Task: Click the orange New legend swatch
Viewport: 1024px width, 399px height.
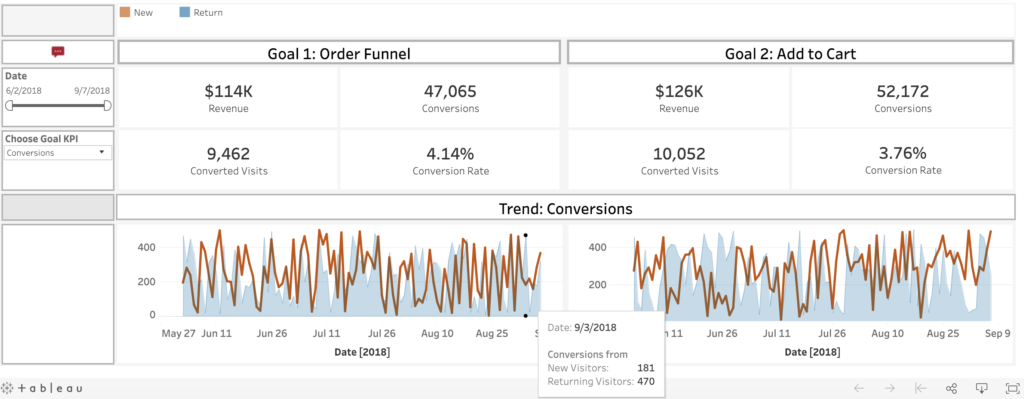Action: (125, 12)
